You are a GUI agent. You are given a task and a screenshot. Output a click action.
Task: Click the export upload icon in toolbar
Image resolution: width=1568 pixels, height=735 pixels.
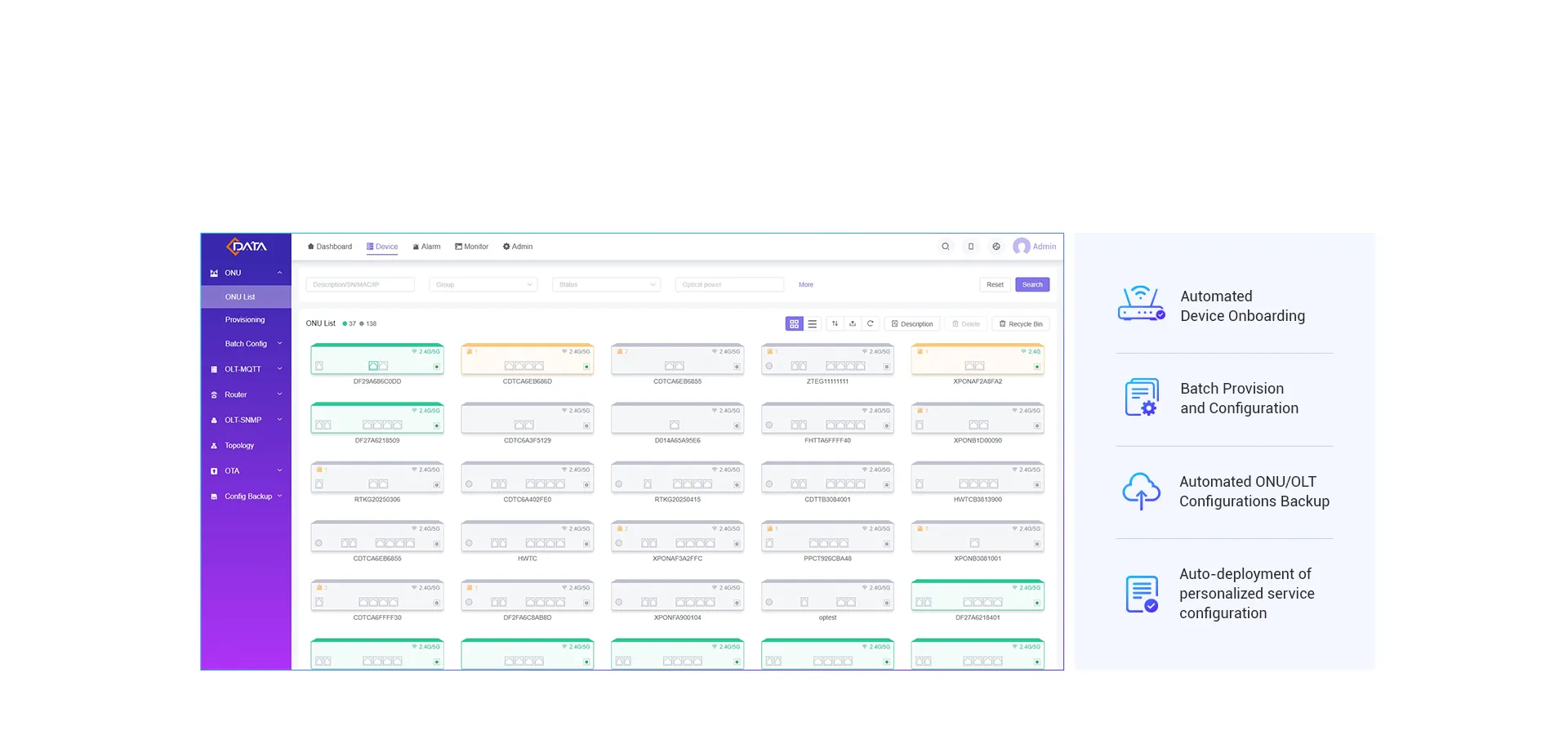pos(853,324)
